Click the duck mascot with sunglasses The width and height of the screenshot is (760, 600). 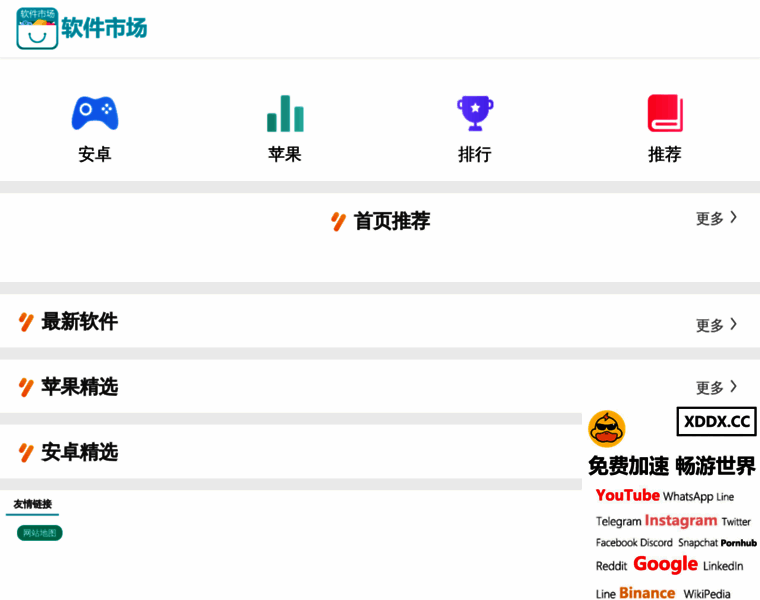click(606, 429)
